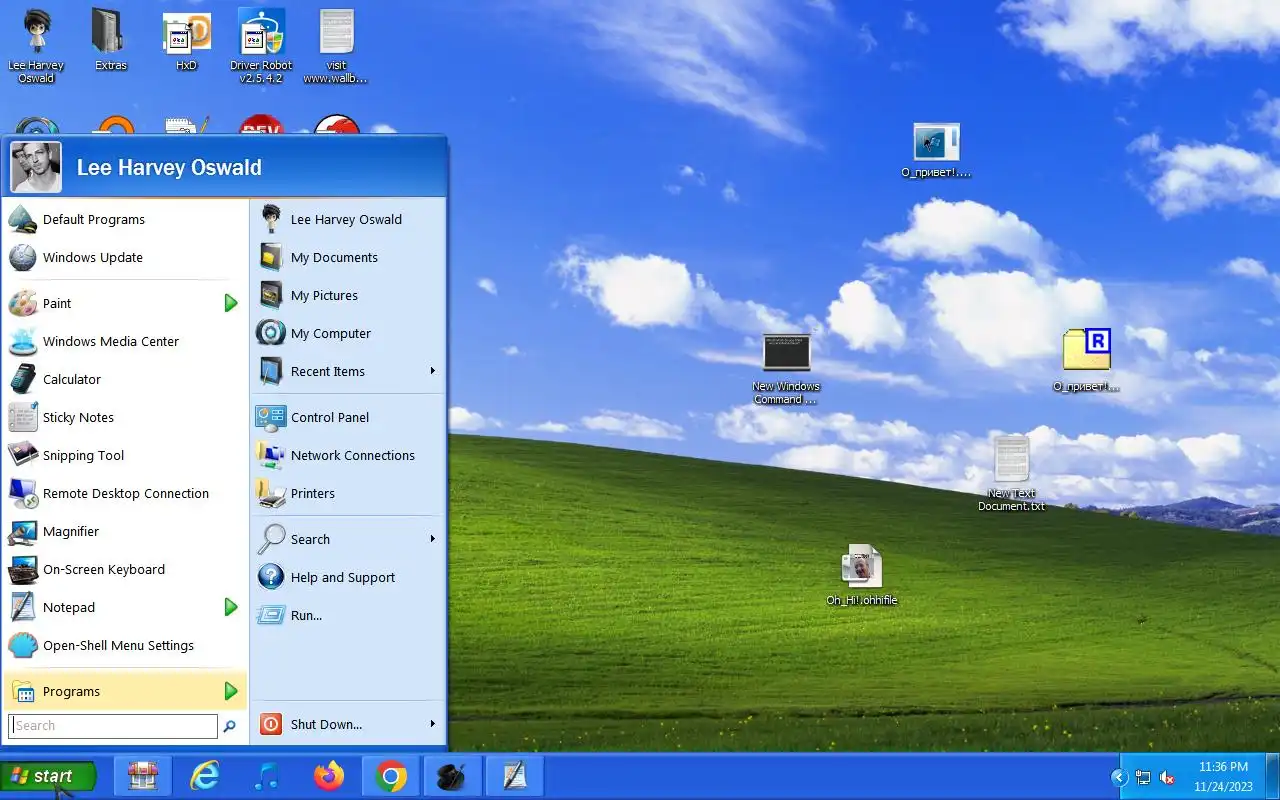
Task: Select the 'visit www.wallb...' desktop file
Action: (336, 46)
